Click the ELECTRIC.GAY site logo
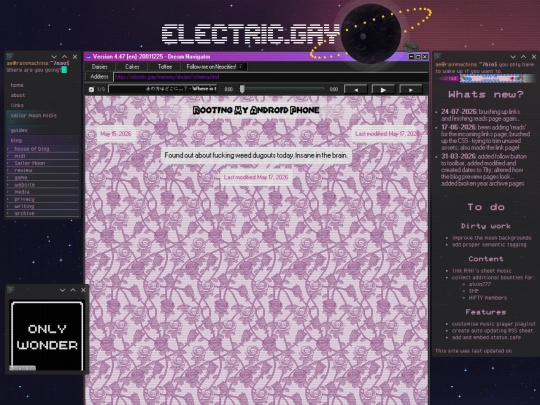This screenshot has height=405, width=540. 251,34
